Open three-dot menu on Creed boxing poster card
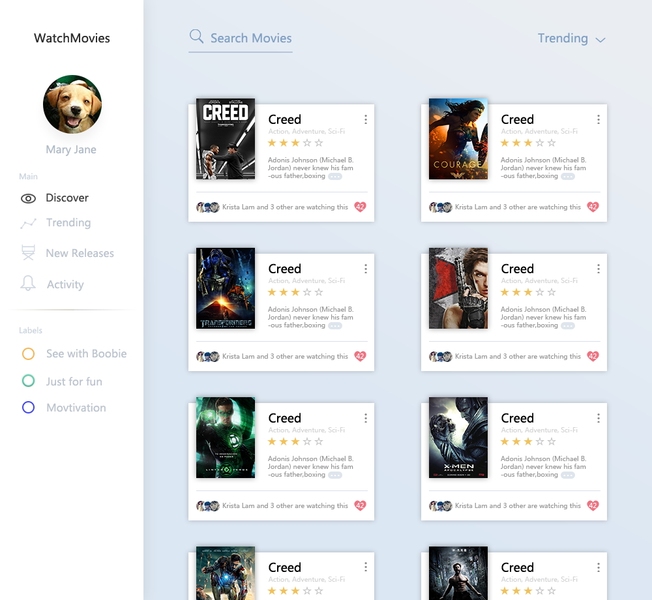 (366, 120)
